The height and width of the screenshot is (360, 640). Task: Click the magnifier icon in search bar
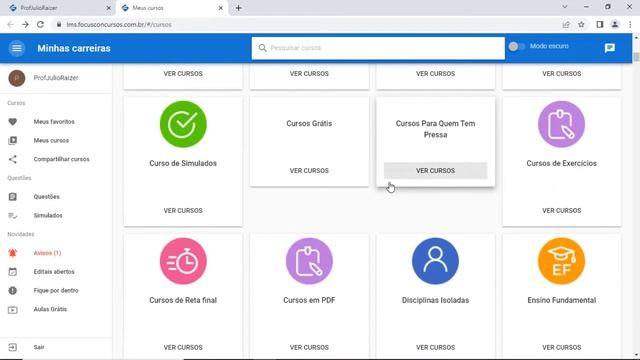coord(262,48)
